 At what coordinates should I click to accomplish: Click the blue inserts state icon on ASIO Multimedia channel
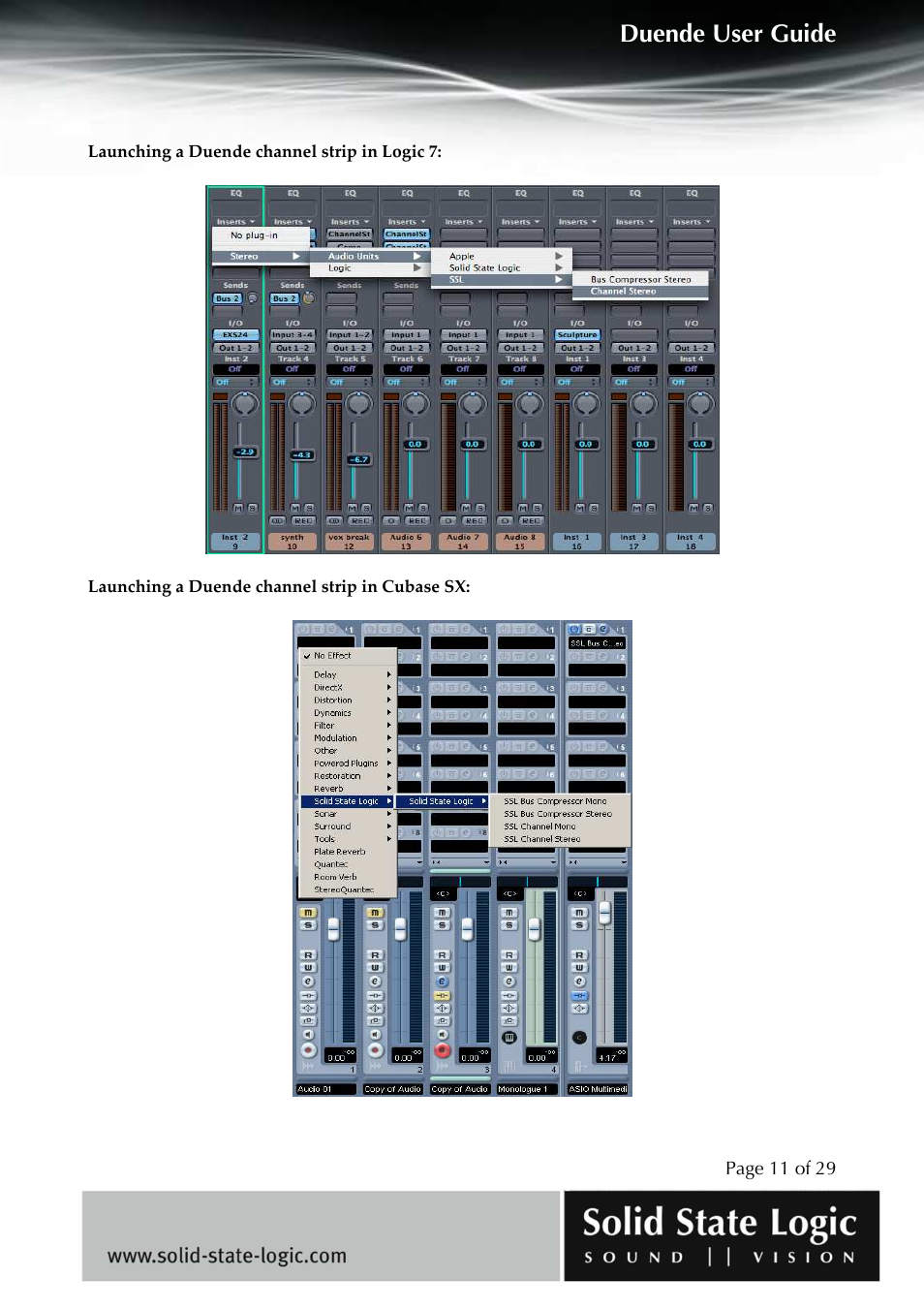579,995
